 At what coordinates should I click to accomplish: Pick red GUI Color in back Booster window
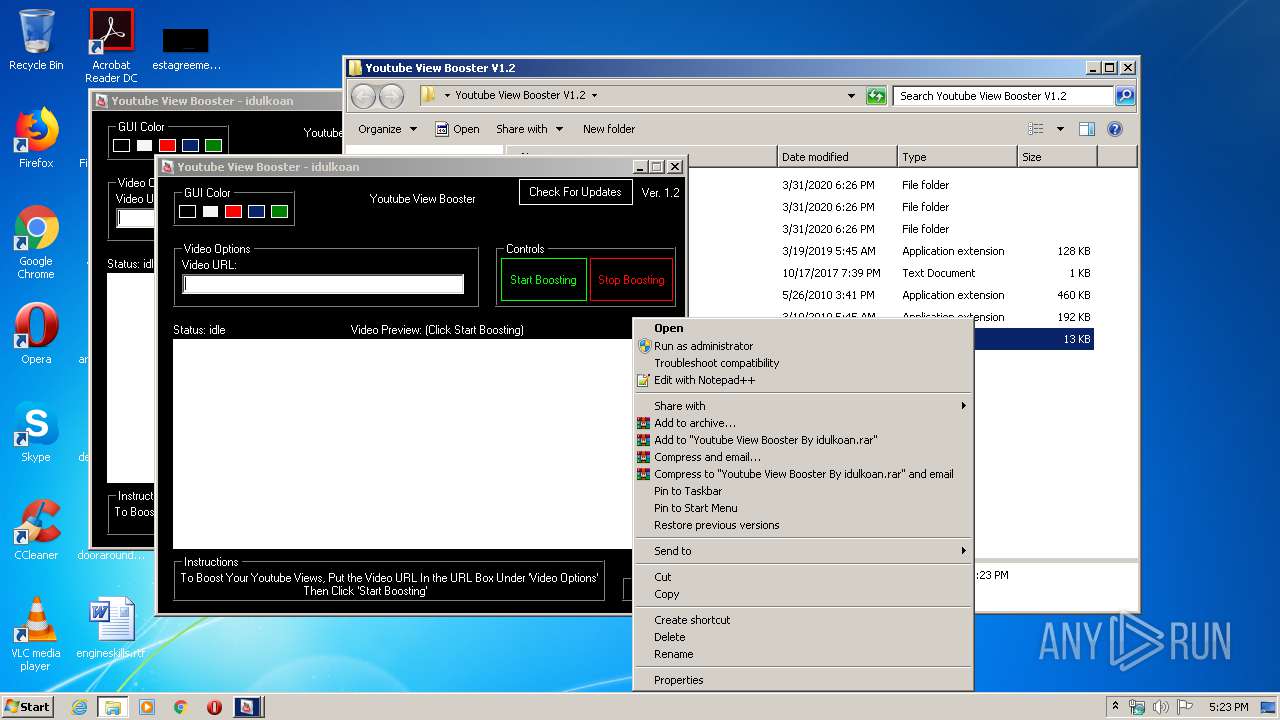167,145
